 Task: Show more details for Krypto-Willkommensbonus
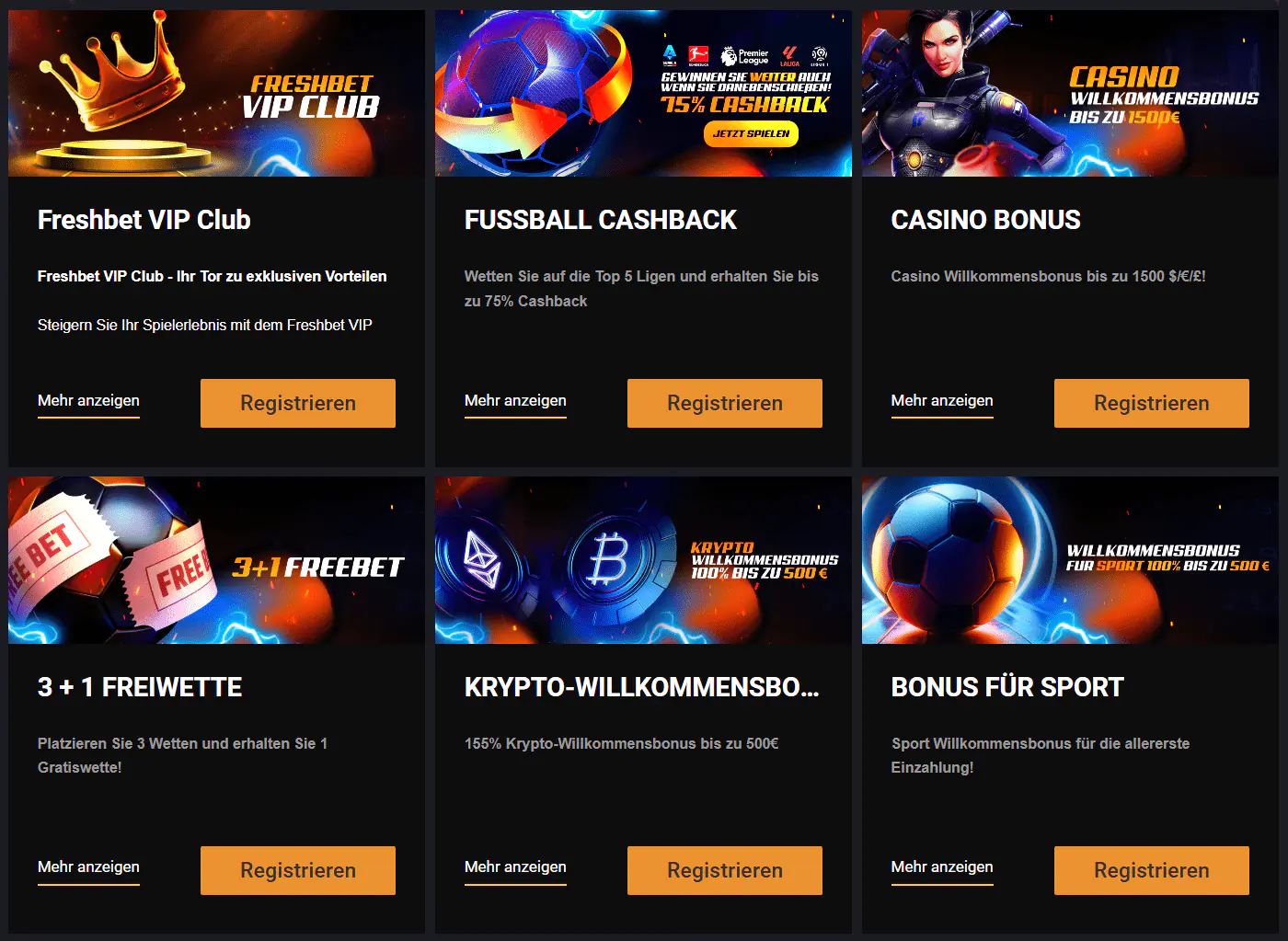(515, 867)
